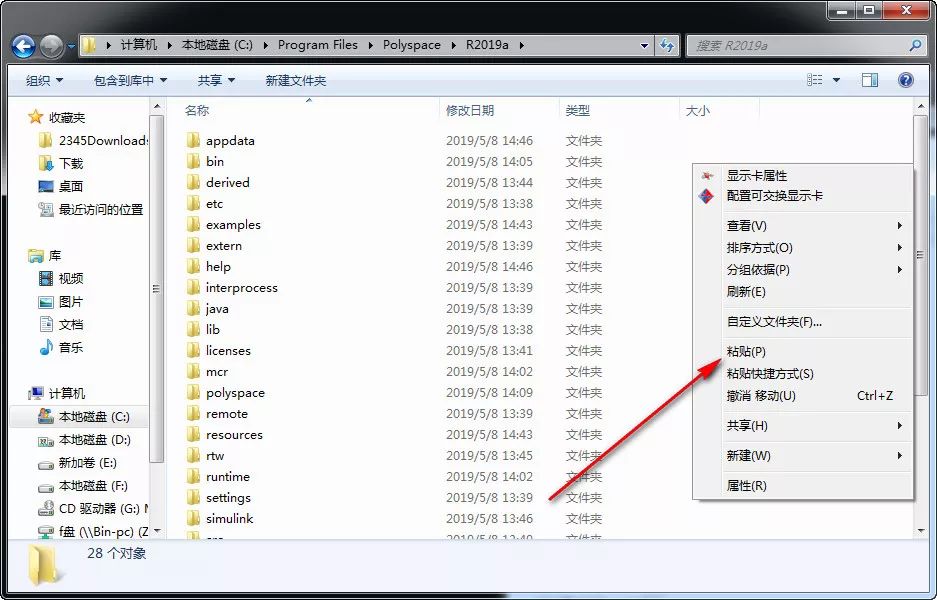The width and height of the screenshot is (937, 600).
Task: Click the refresh icon beside address bar
Action: click(667, 45)
